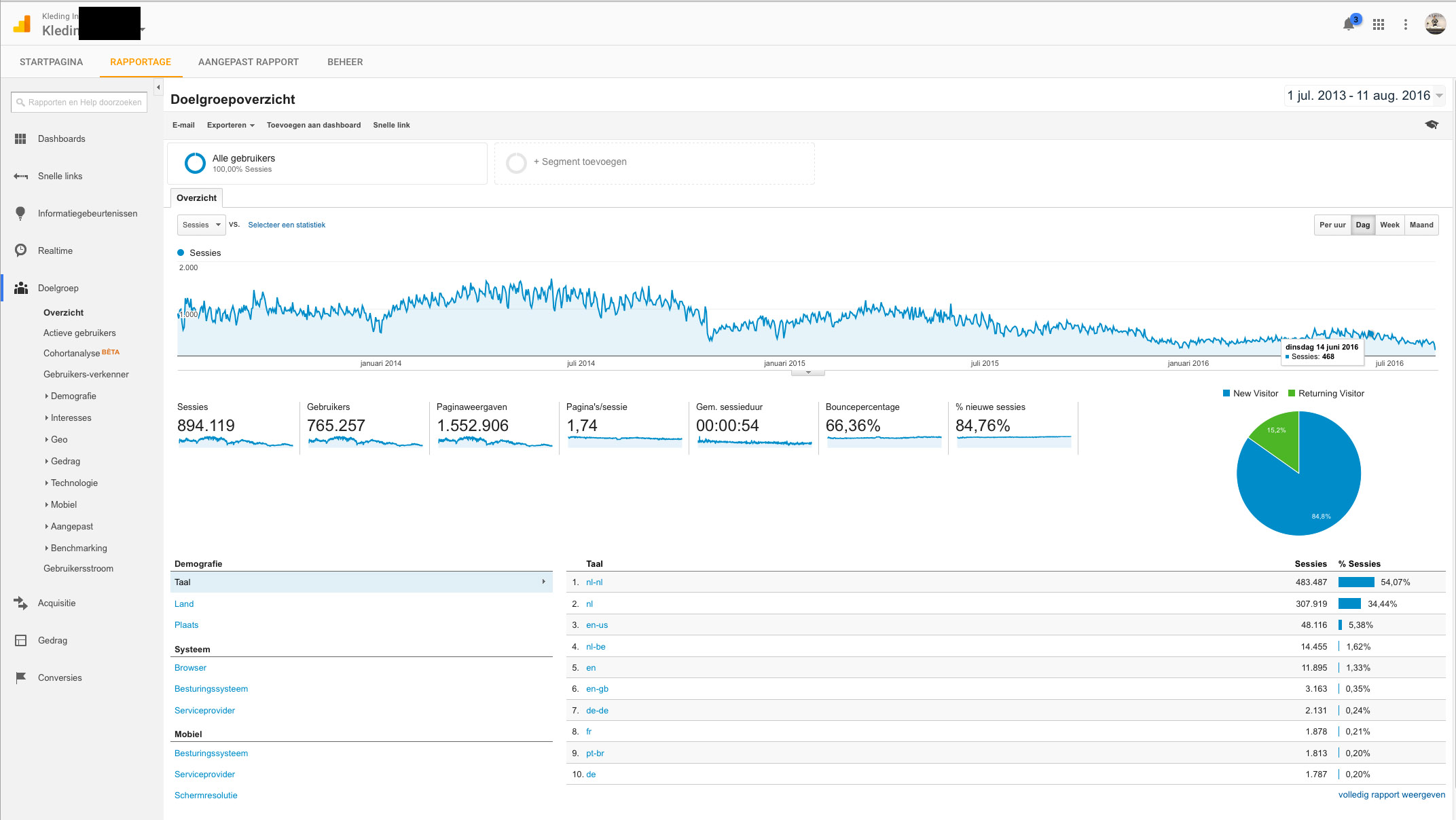Click the search magnifier icon

[20, 102]
